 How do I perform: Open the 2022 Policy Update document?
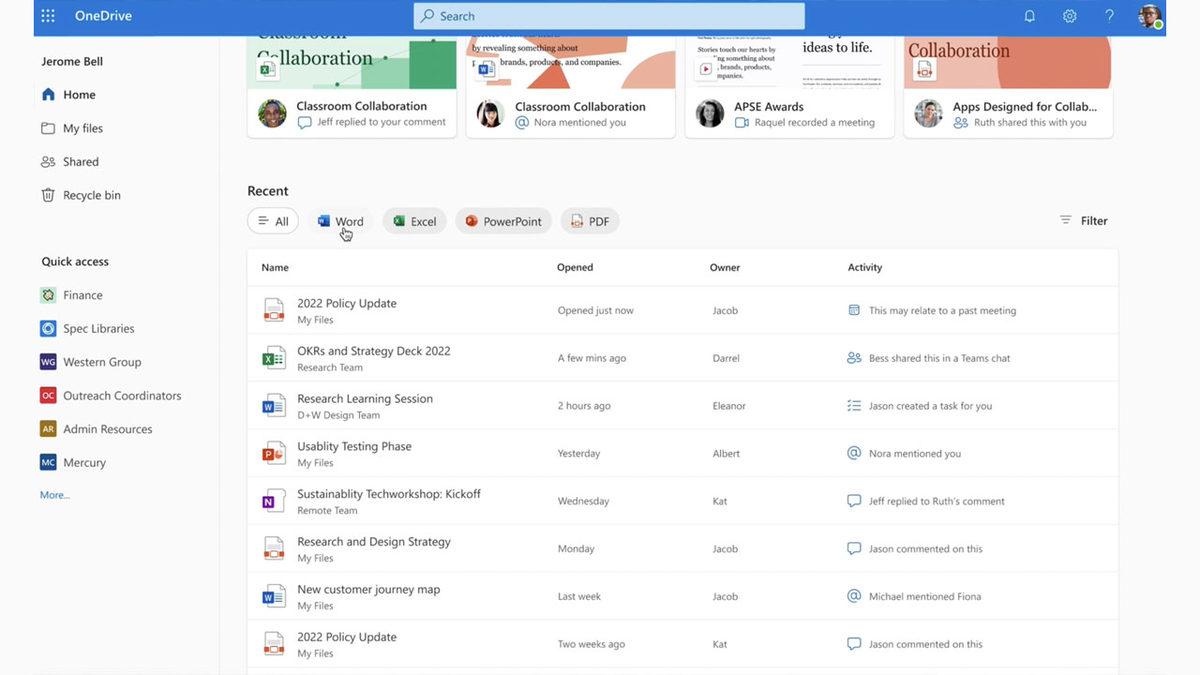346,302
